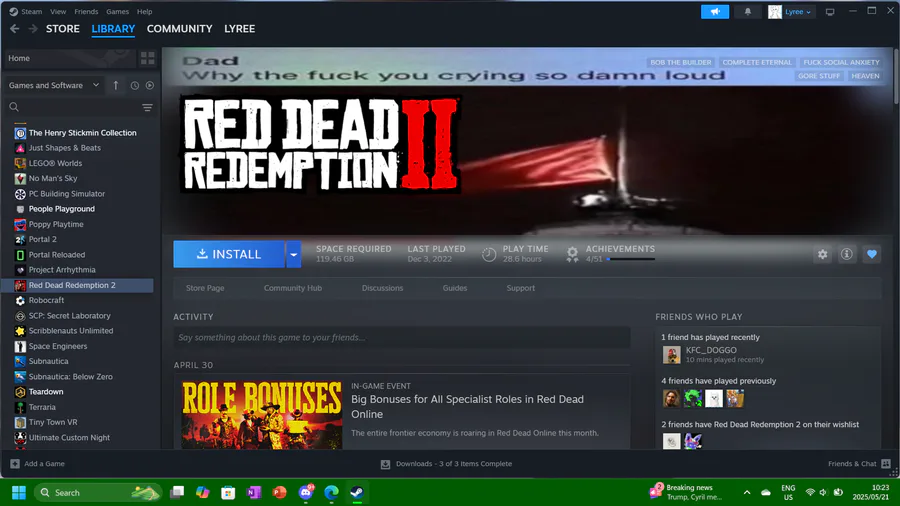Image resolution: width=900 pixels, height=506 pixels.
Task: Click the HEAVEN collection tag
Action: 866,76
